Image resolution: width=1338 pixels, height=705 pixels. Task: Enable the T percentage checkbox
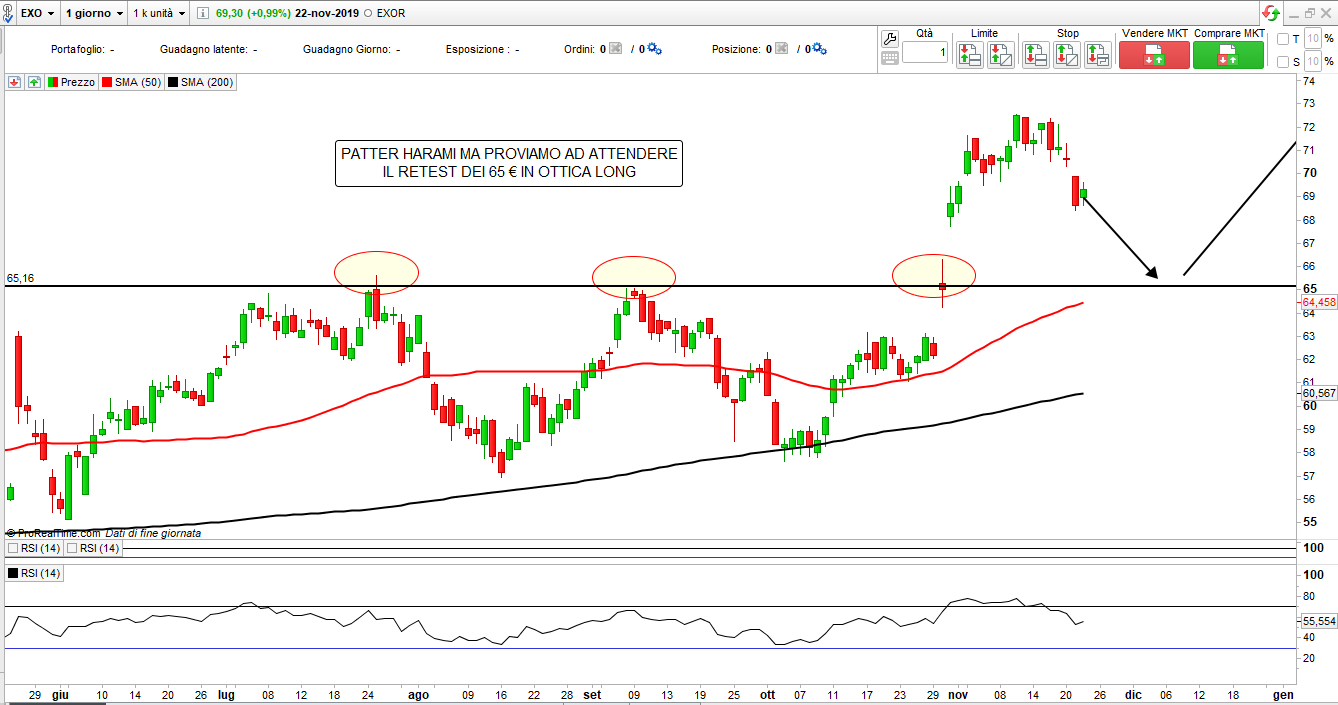[x=1283, y=39]
